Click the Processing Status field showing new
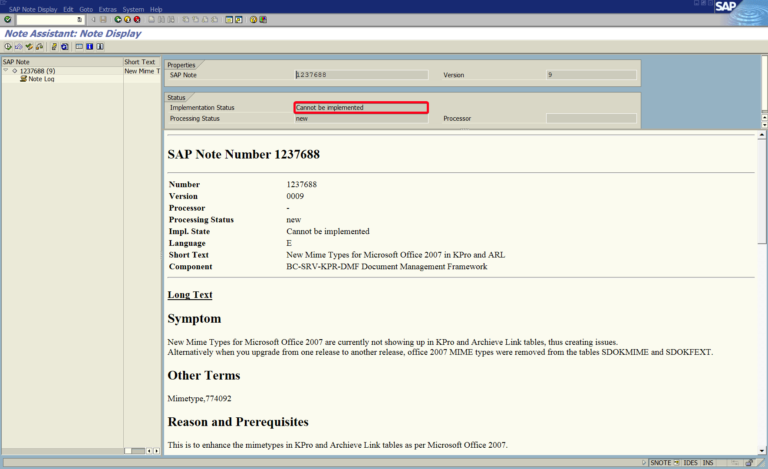This screenshot has width=768, height=469. 361,118
